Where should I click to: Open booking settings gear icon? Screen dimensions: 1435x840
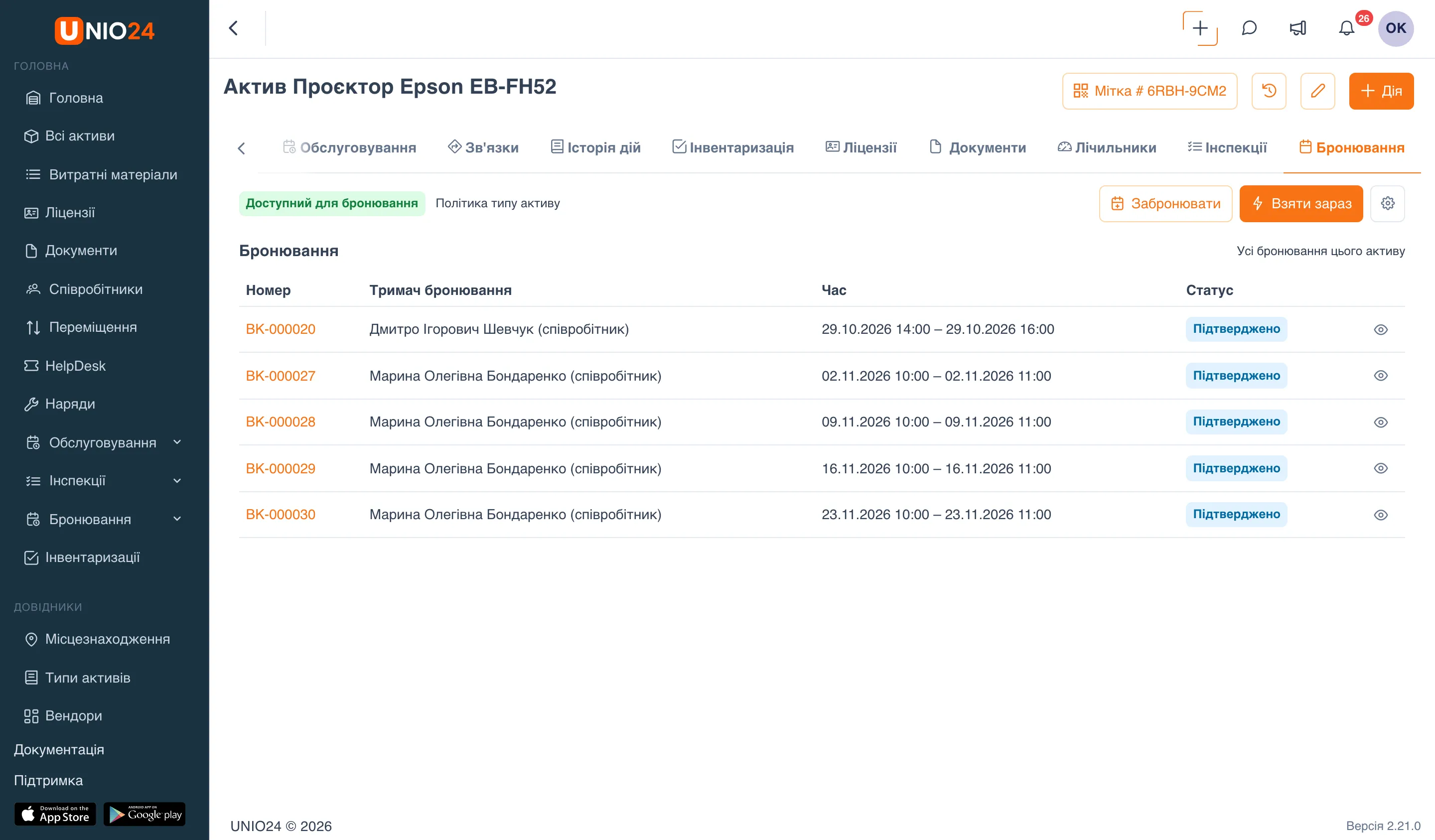click(1387, 203)
